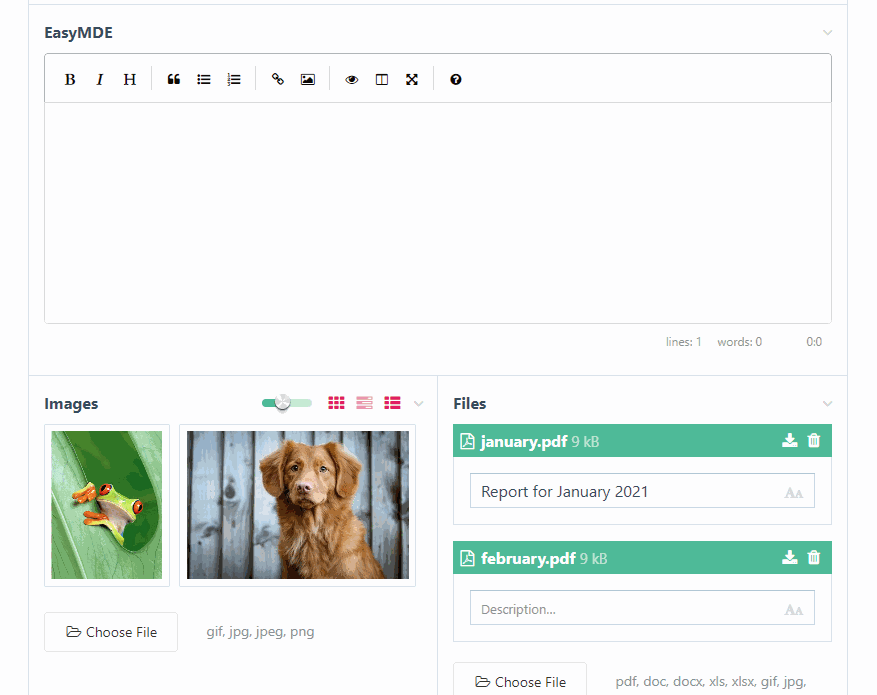
Task: Click the Images section heading
Action: (71, 404)
